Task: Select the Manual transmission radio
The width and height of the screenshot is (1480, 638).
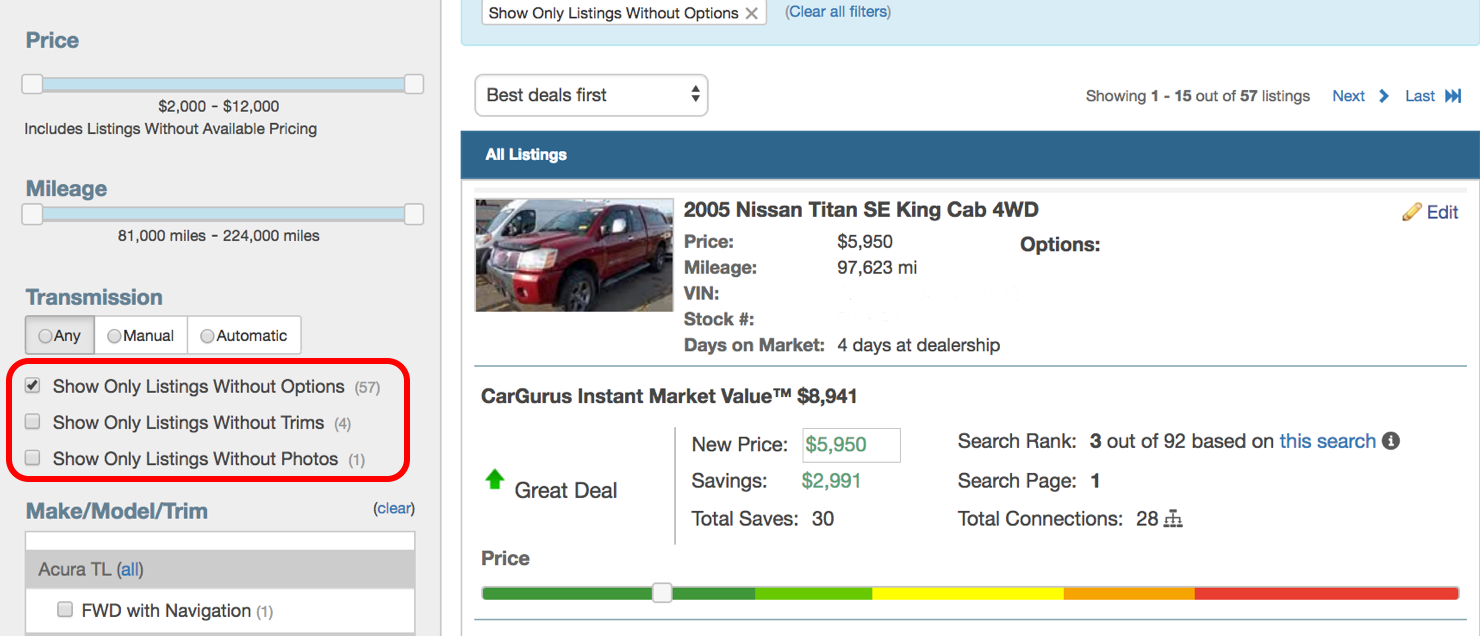Action: 114,336
